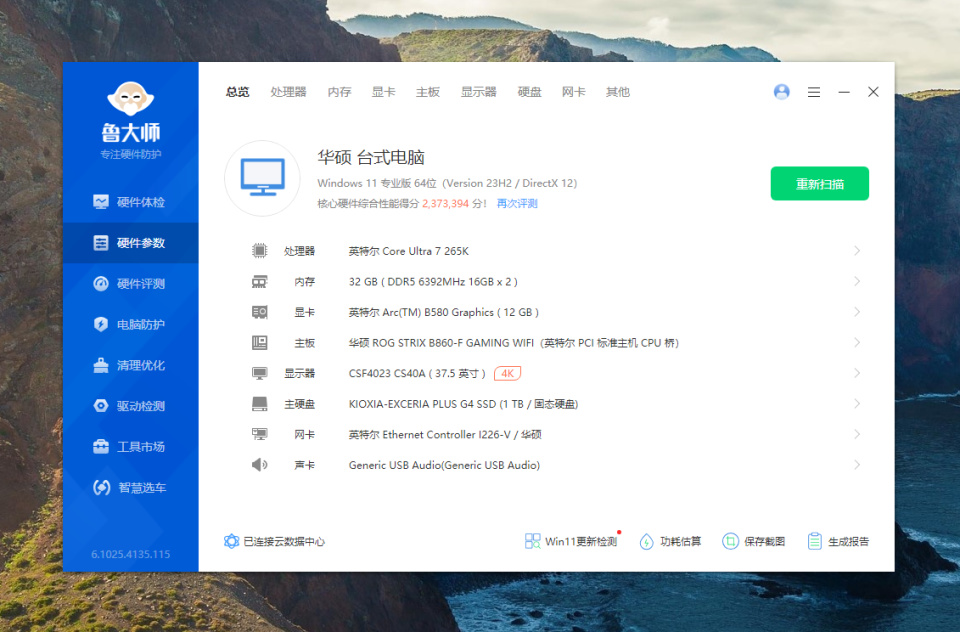Click the 鲁大师 logo avatar

coord(130,98)
